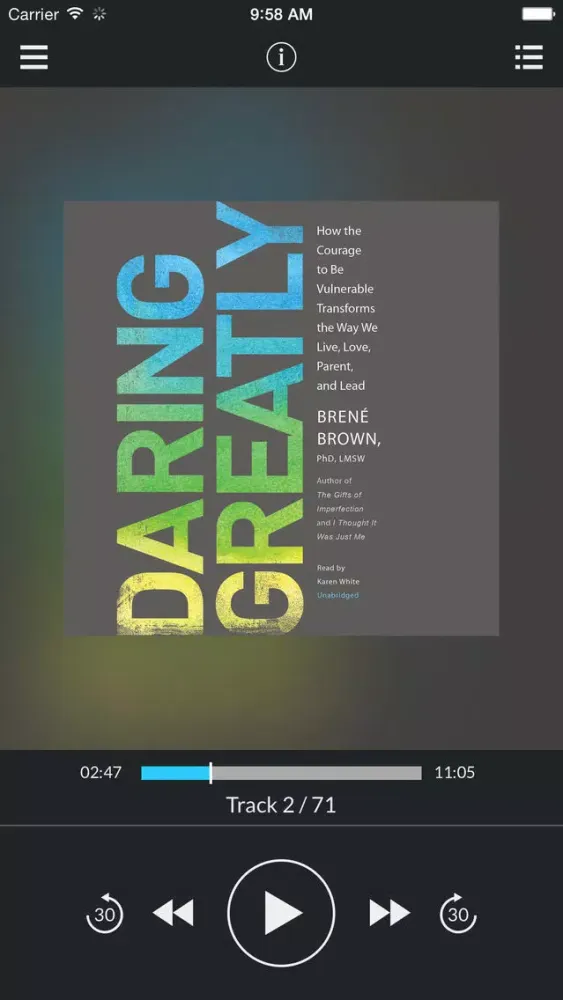Open the hamburger menu

(34, 58)
